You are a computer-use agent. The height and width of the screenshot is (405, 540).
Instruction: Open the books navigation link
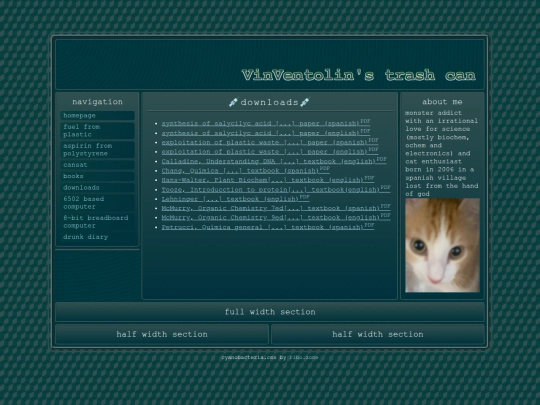[x=97, y=176]
